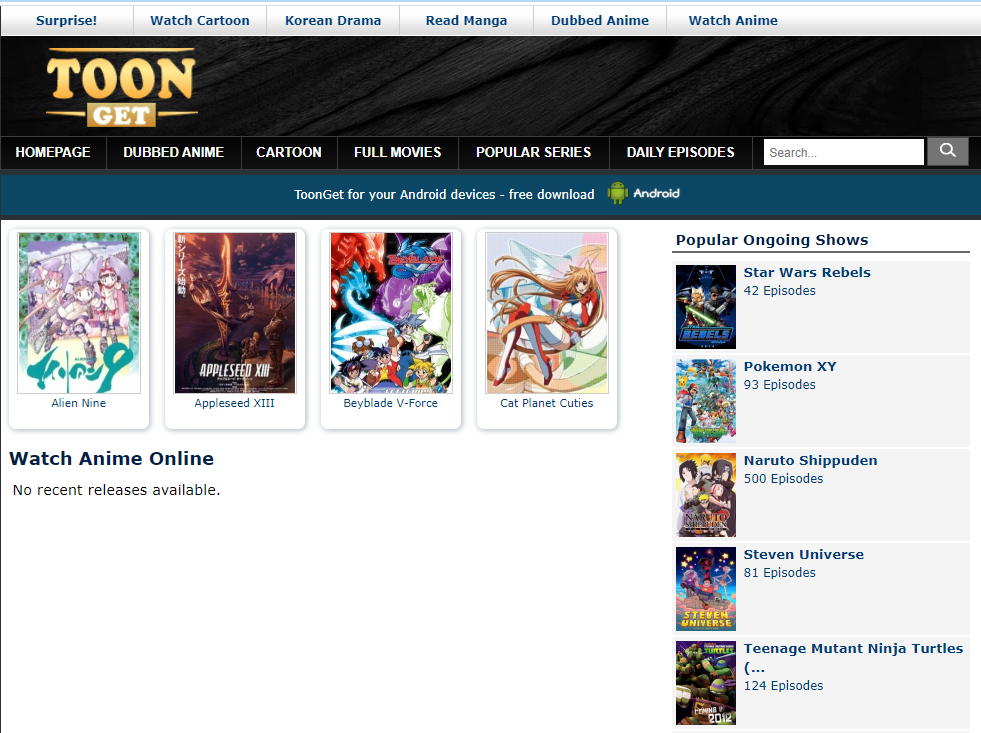Click the '42 Episodes' text
Image resolution: width=981 pixels, height=733 pixels.
pos(780,291)
